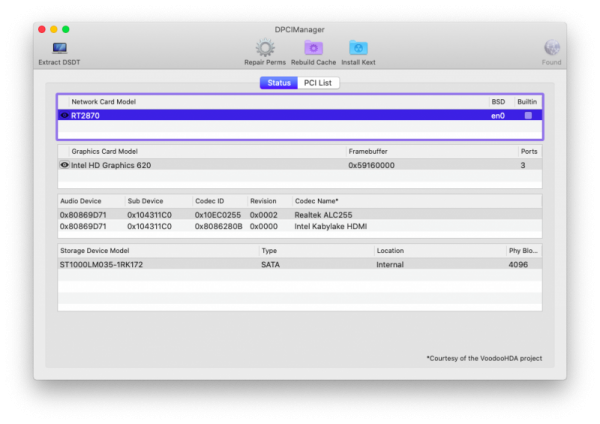Click Revision value 0x0000
The width and height of the screenshot is (600, 424).
[x=264, y=227]
